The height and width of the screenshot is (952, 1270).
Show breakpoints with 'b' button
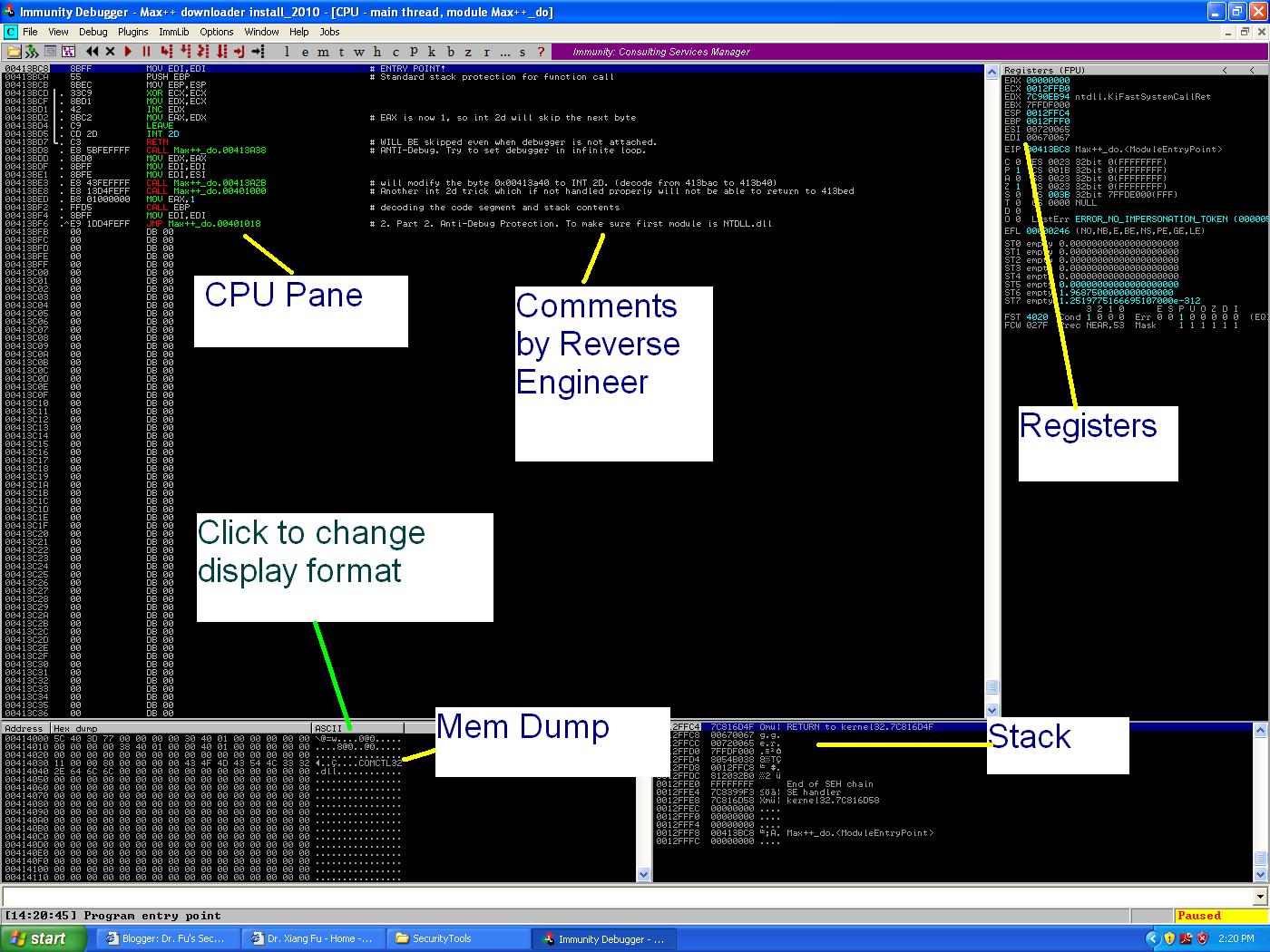click(450, 52)
